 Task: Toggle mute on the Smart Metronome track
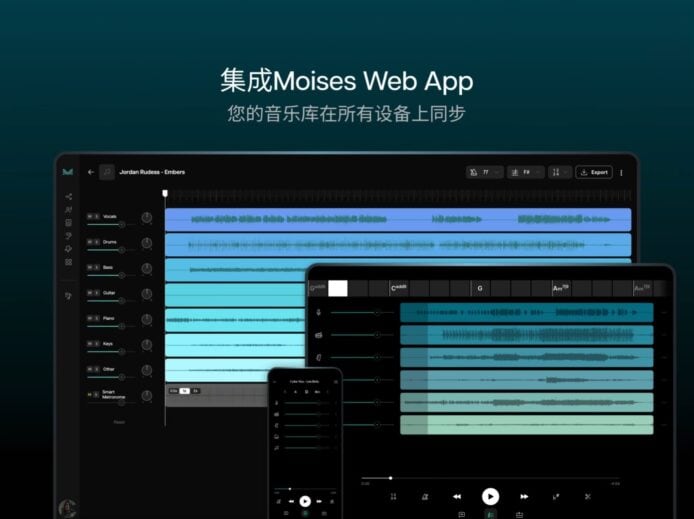click(89, 394)
